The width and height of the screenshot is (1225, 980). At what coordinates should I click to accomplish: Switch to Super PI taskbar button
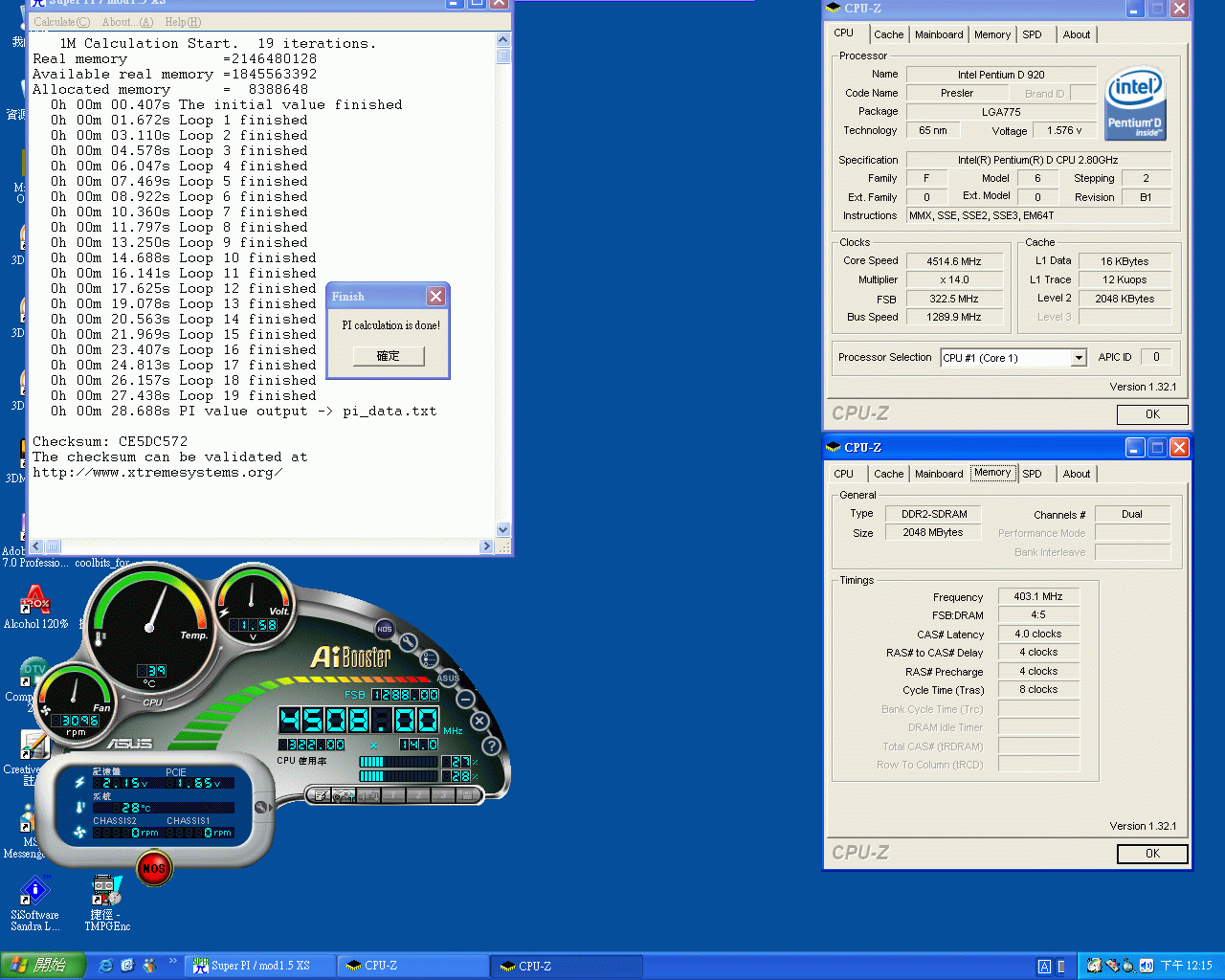tap(259, 966)
